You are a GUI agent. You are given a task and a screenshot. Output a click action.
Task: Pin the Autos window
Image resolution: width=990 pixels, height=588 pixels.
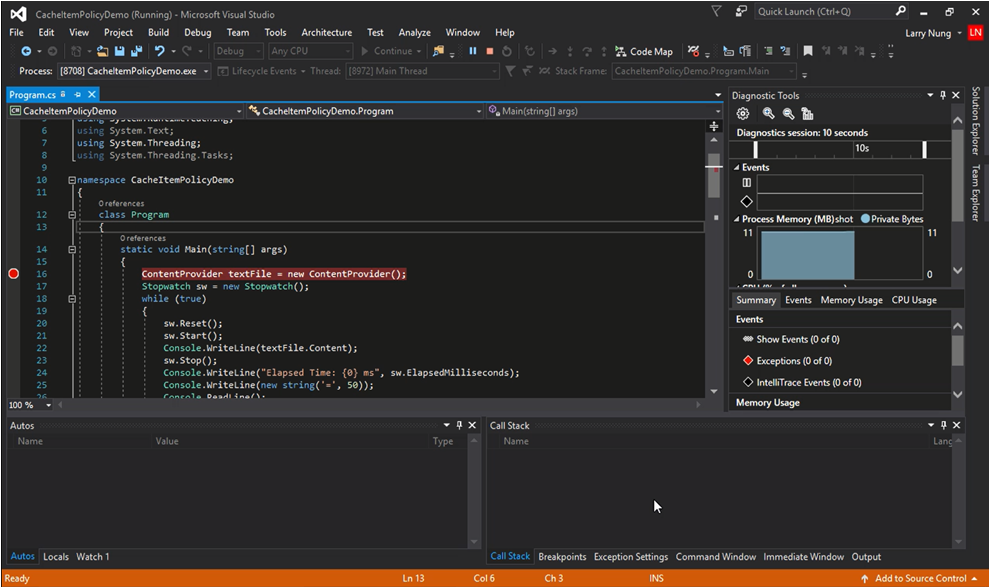click(x=459, y=425)
